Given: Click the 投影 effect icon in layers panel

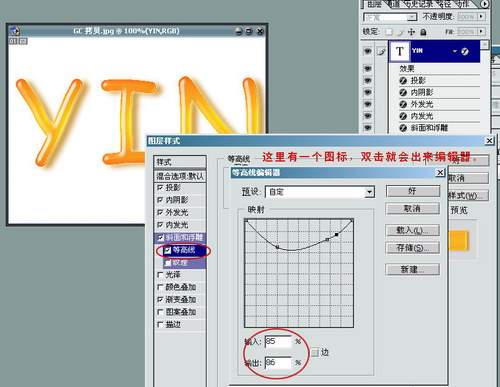Looking at the screenshot, I should point(403,80).
